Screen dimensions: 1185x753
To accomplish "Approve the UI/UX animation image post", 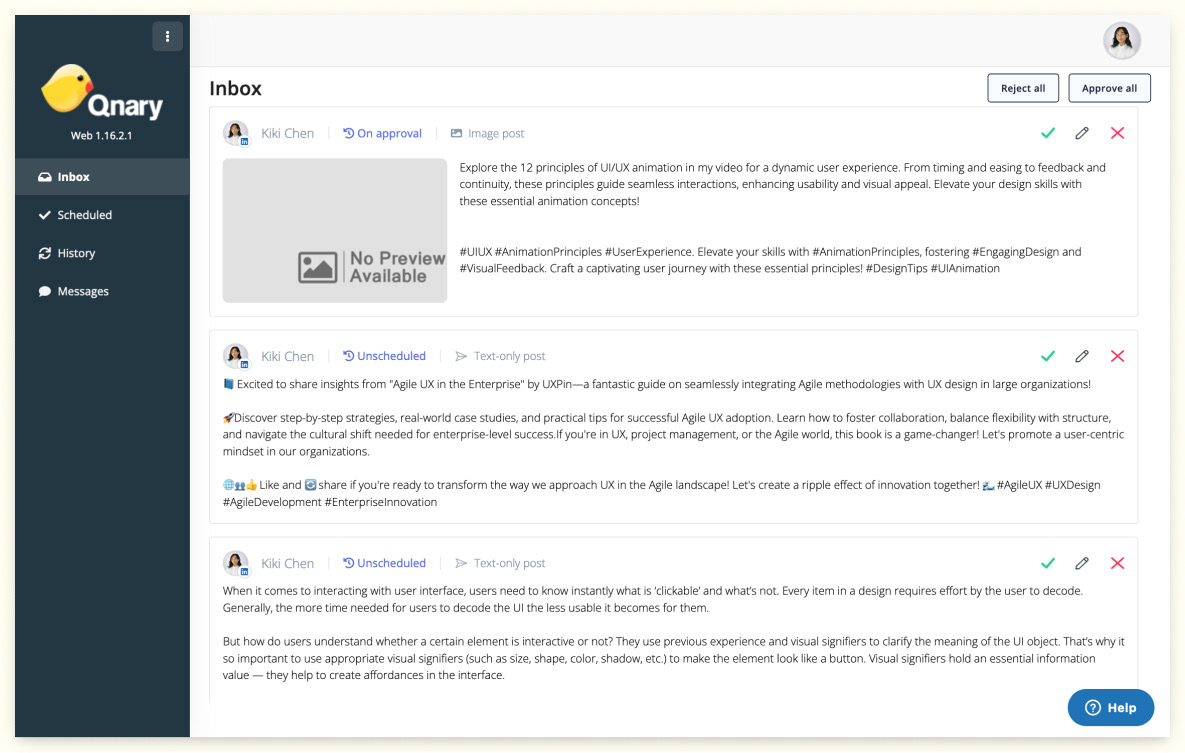I will (x=1047, y=133).
